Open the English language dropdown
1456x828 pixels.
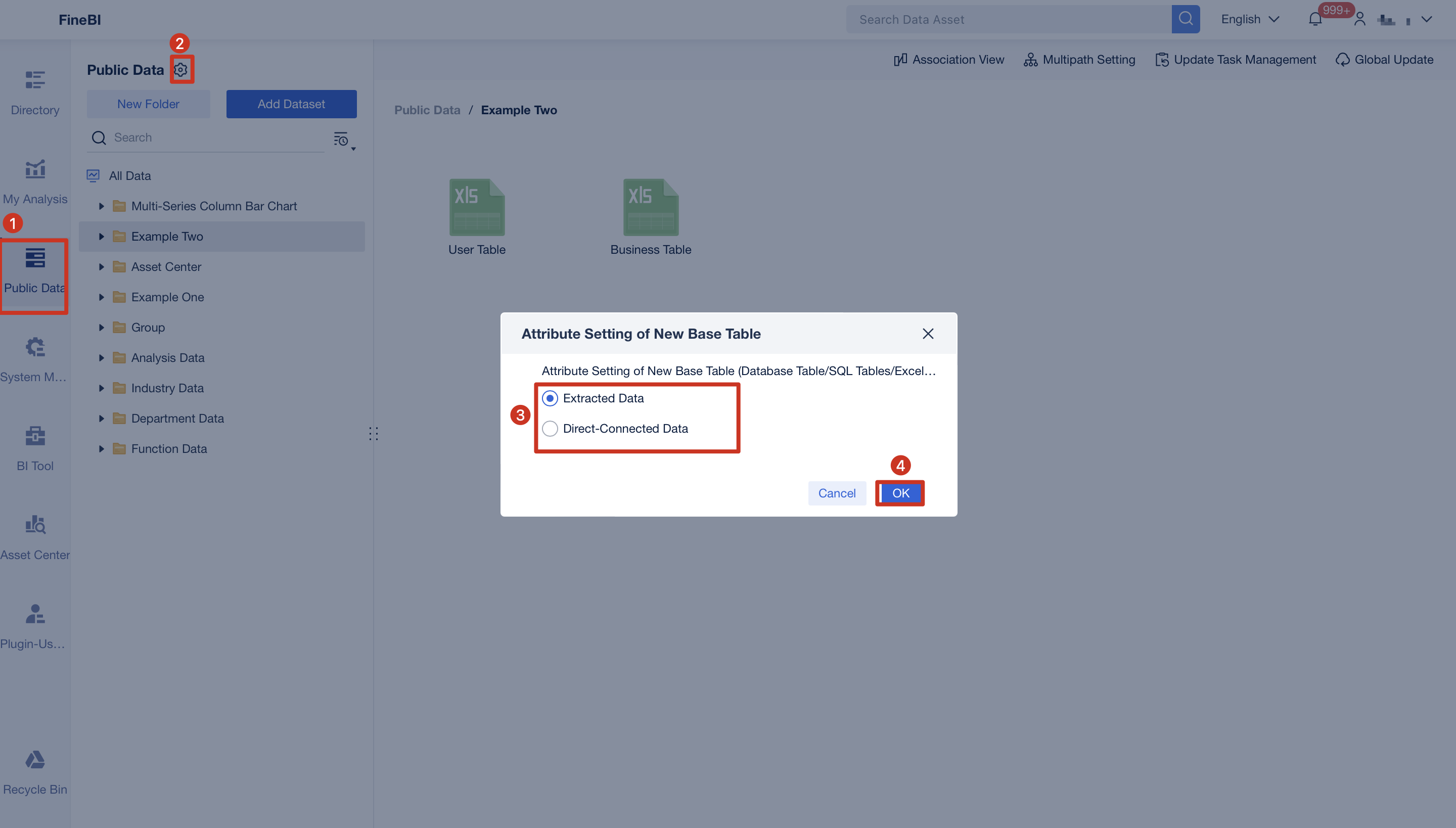[1249, 19]
